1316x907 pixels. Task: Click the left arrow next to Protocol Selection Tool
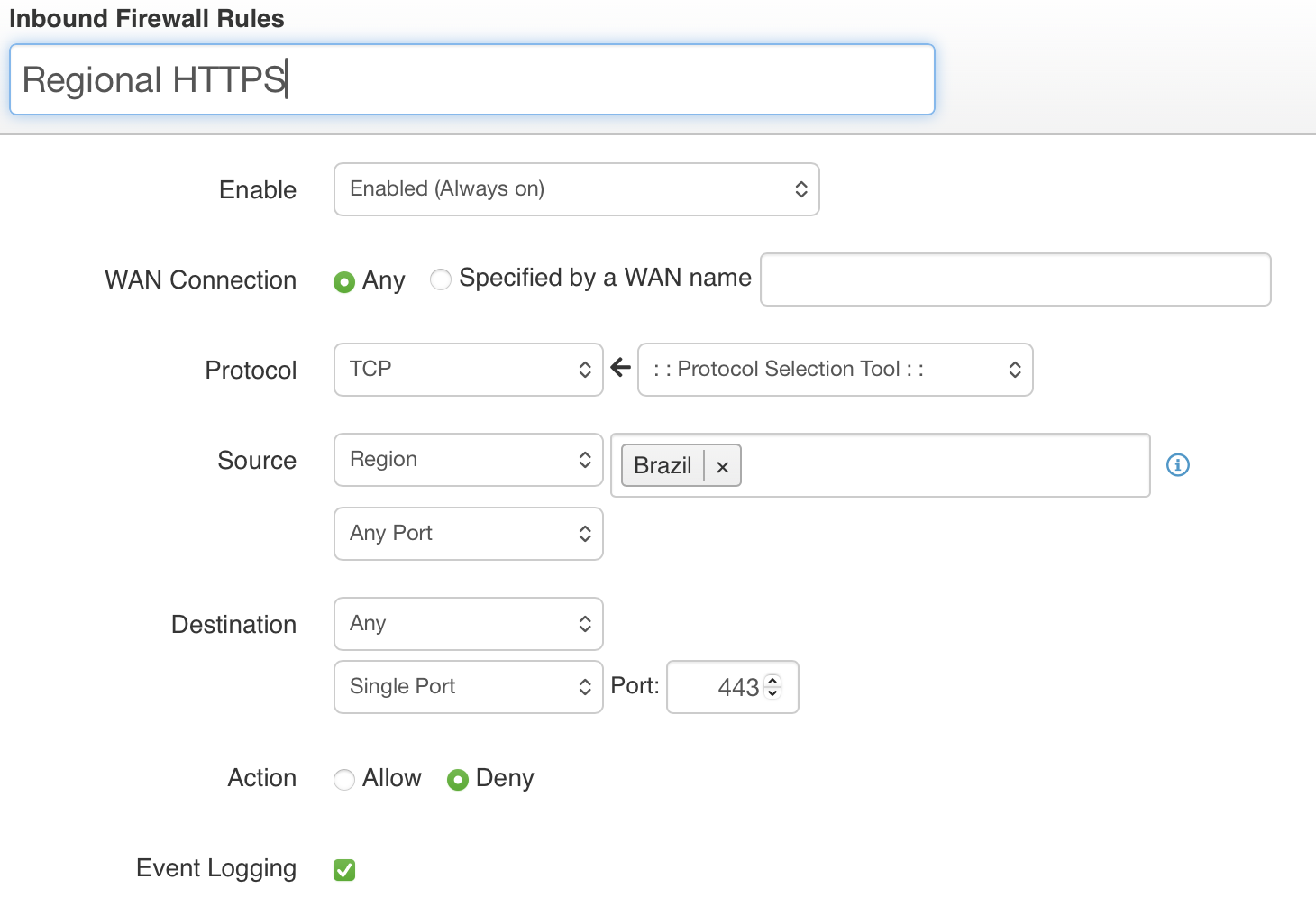click(x=620, y=368)
